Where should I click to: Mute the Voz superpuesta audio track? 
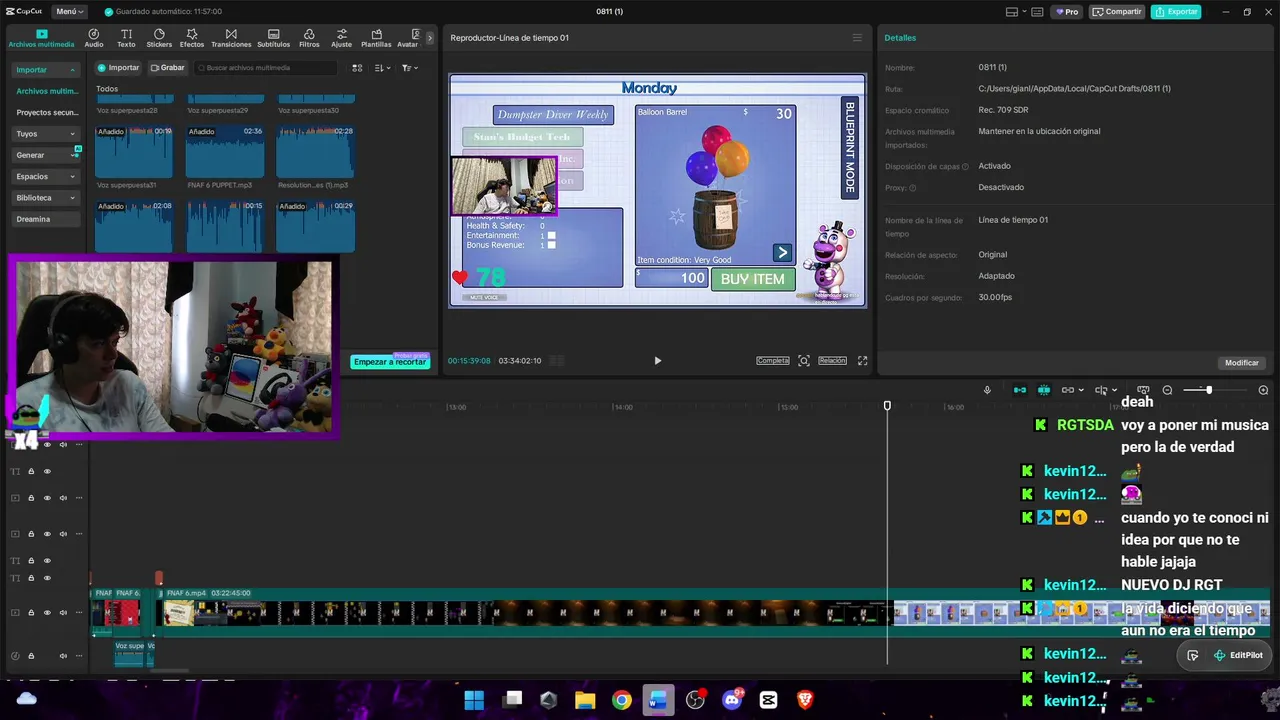click(63, 656)
